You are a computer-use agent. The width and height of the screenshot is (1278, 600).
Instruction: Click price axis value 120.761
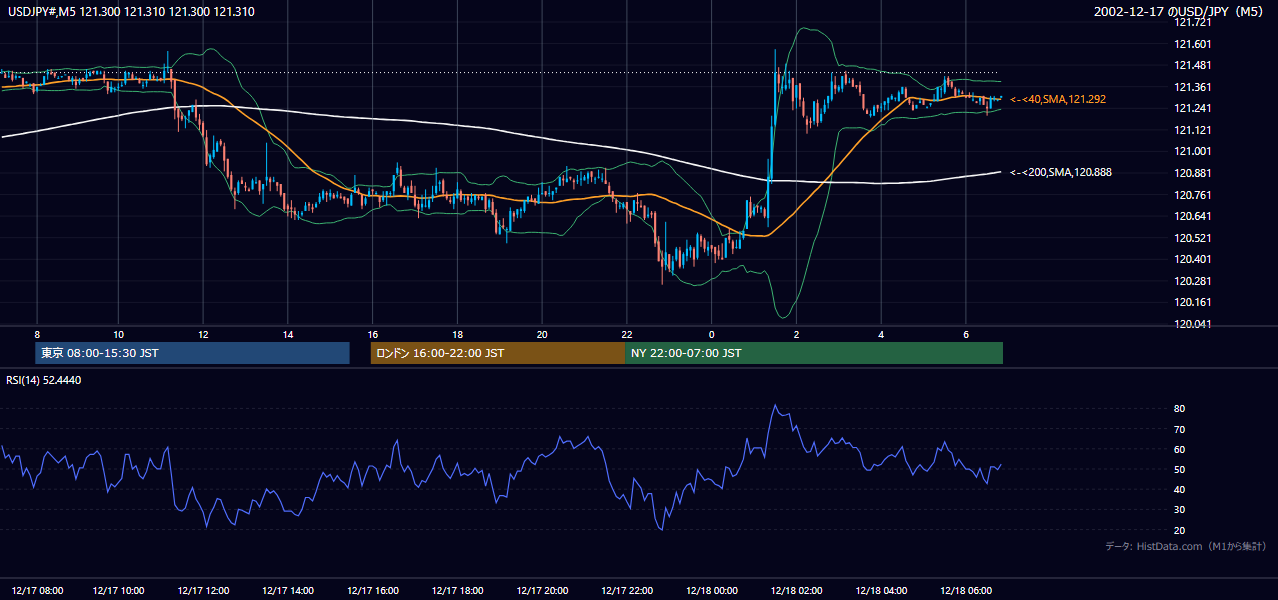(1192, 195)
